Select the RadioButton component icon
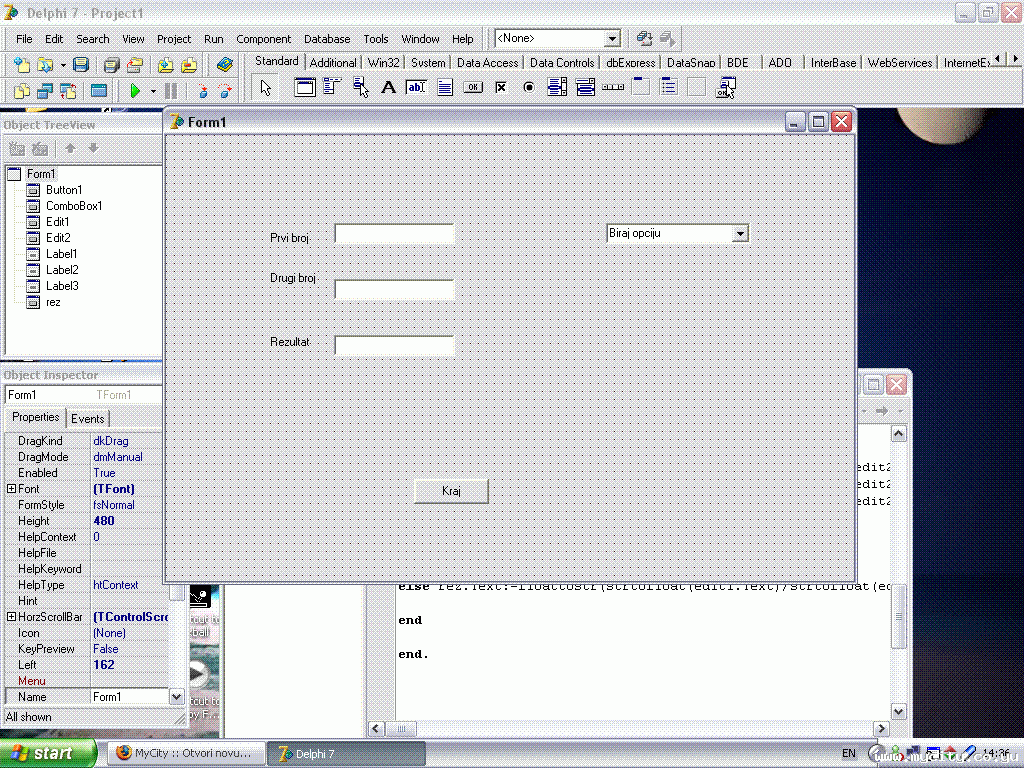The width and height of the screenshot is (1024, 768). point(529,87)
